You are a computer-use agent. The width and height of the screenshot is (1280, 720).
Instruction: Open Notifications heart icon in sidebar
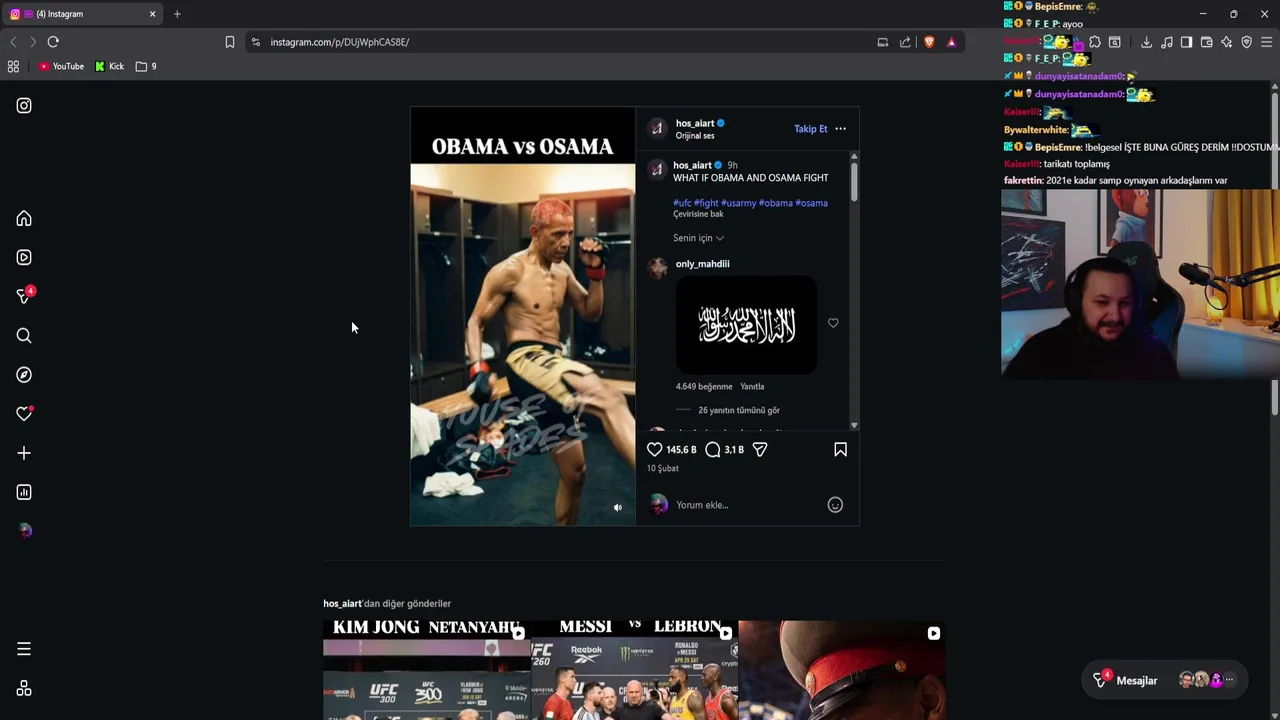(x=24, y=414)
